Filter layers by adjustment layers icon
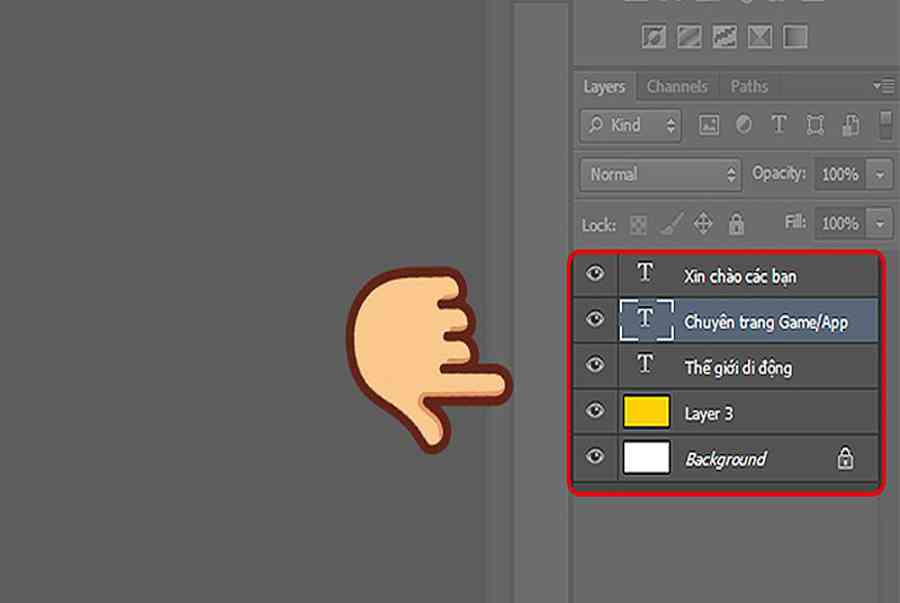 pos(744,125)
